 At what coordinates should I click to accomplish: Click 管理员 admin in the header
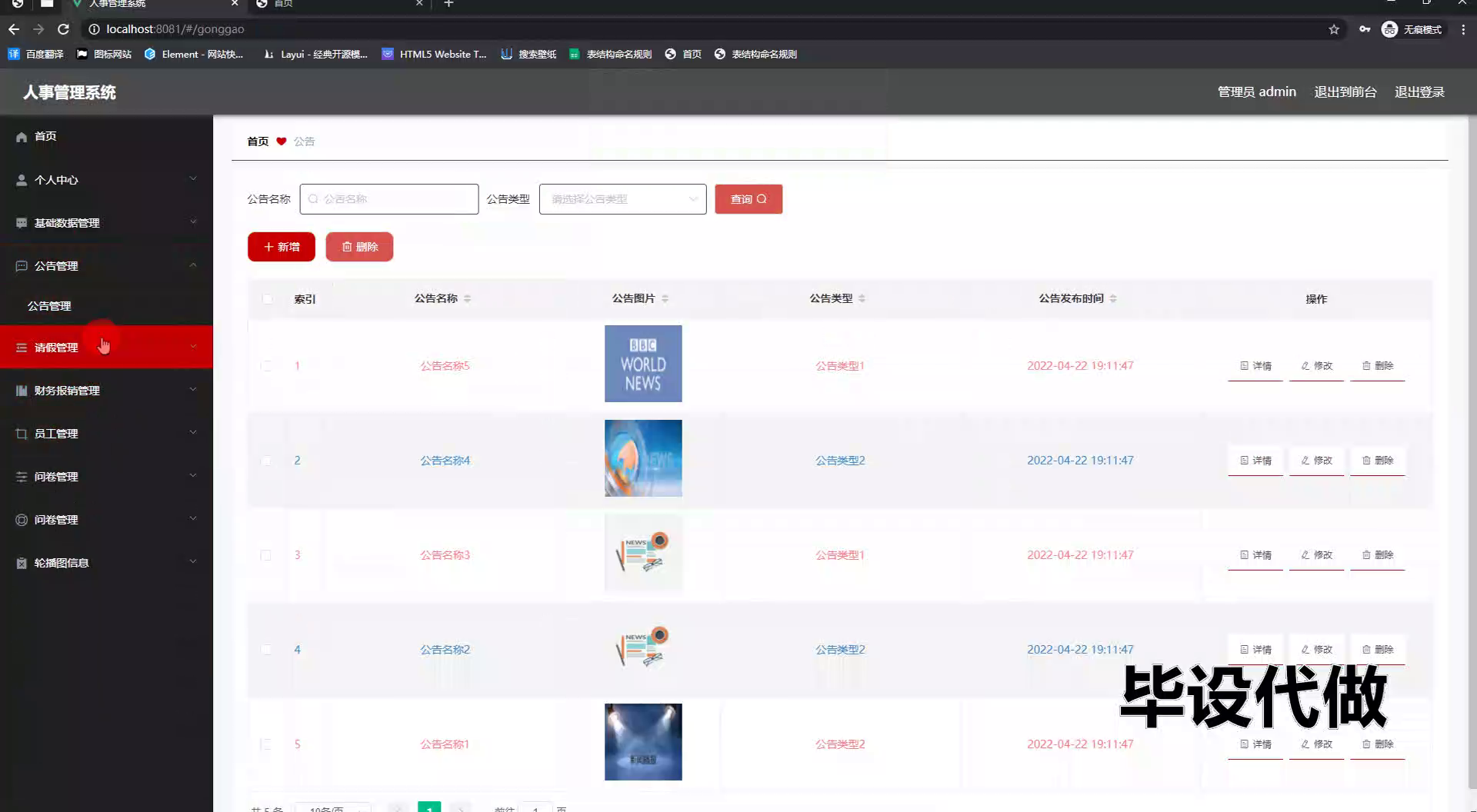[x=1256, y=92]
